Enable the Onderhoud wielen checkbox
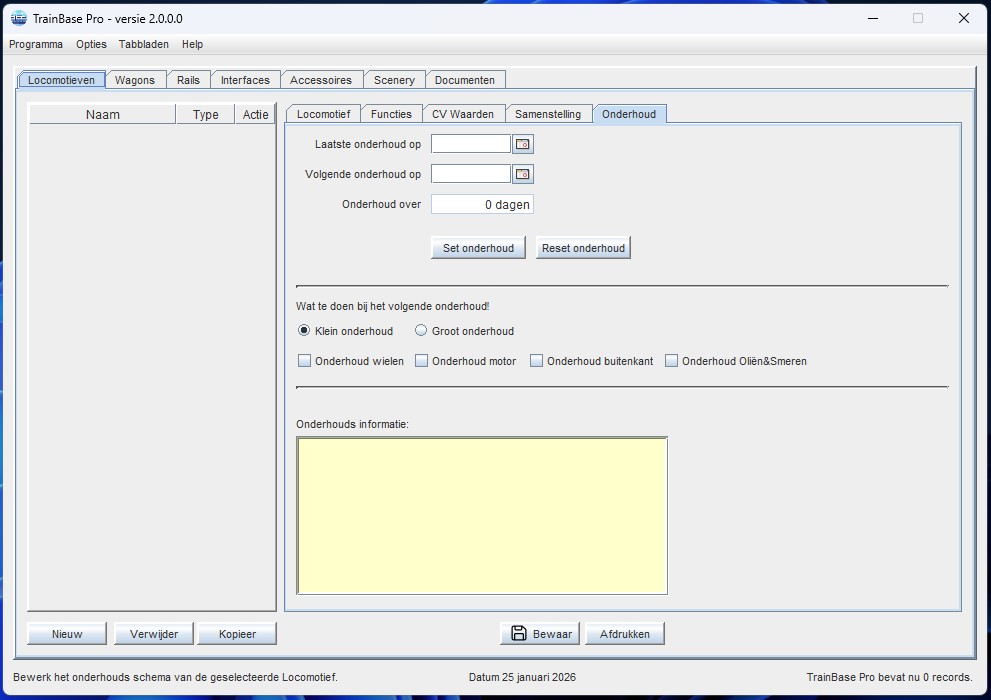 305,361
